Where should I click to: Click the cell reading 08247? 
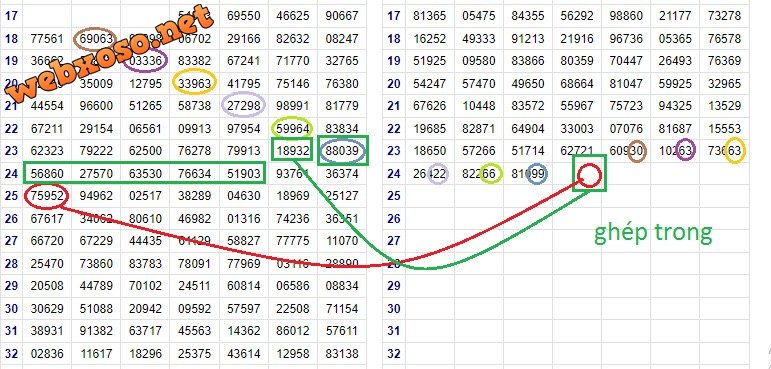coord(342,38)
